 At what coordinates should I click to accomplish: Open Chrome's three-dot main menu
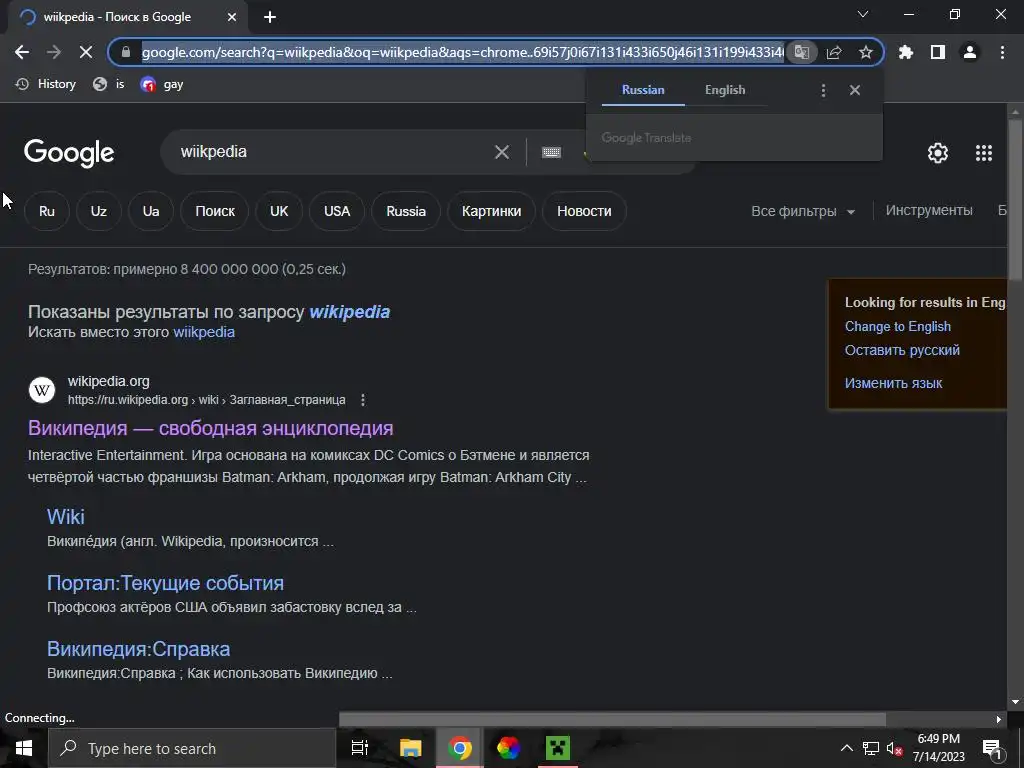(1002, 52)
